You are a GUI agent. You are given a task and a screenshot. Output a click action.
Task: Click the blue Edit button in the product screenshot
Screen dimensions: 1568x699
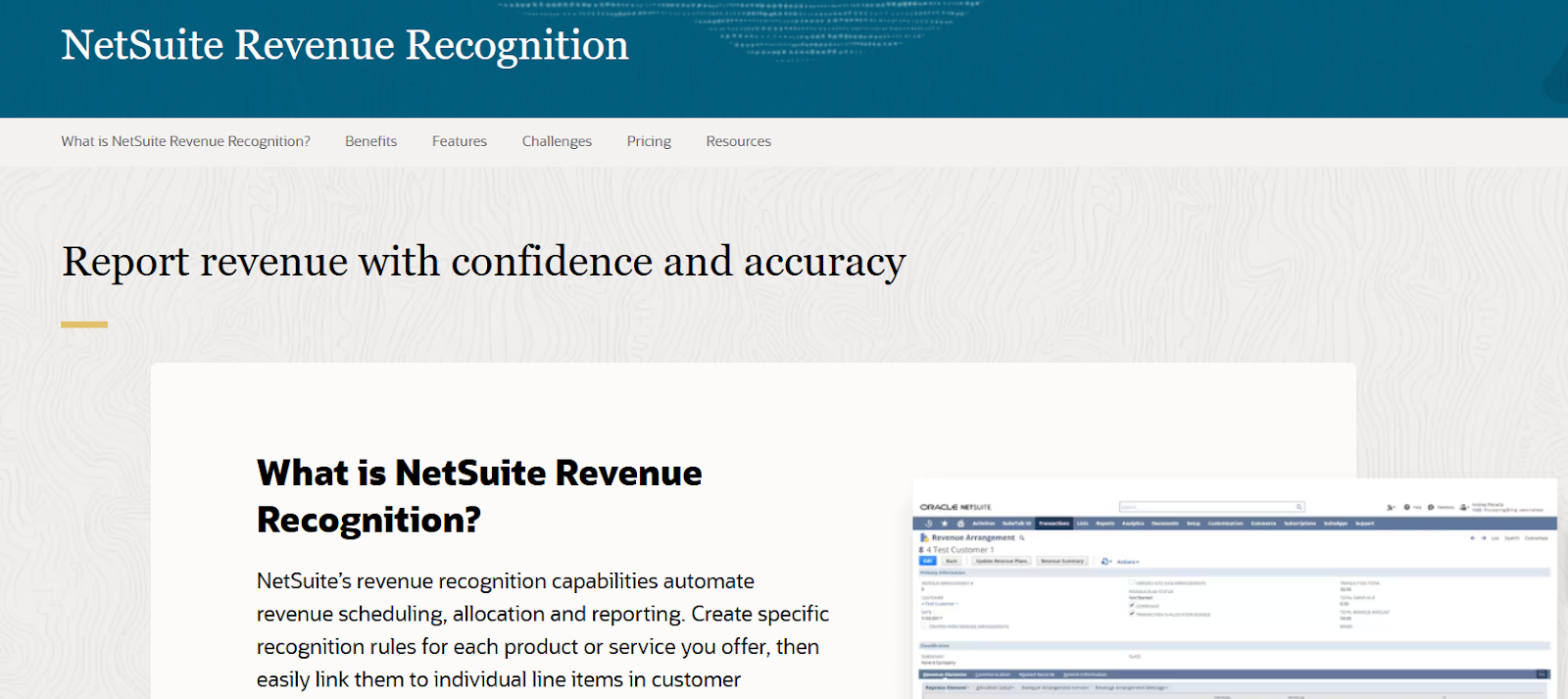927,561
